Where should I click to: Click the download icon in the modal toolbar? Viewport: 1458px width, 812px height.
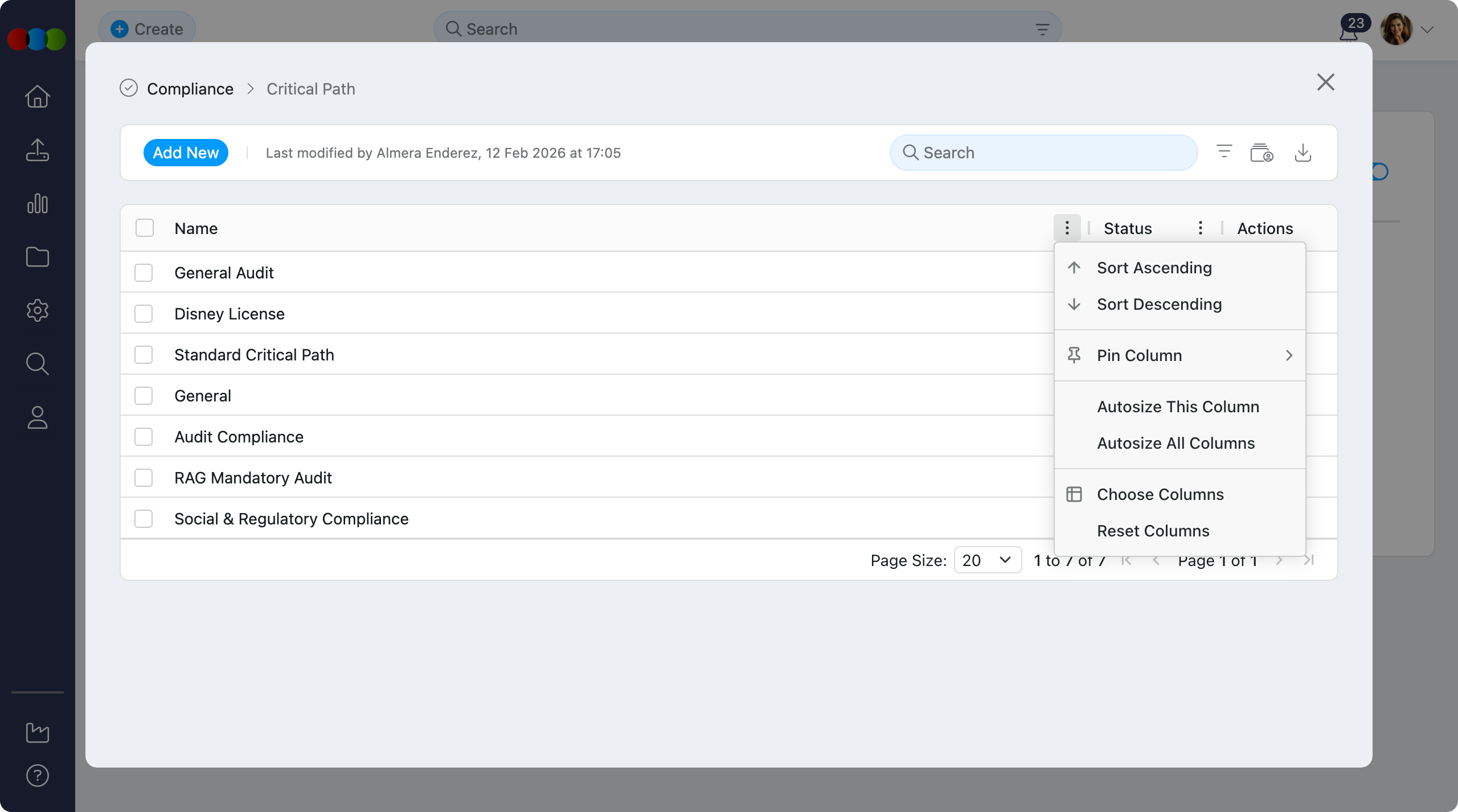1303,153
